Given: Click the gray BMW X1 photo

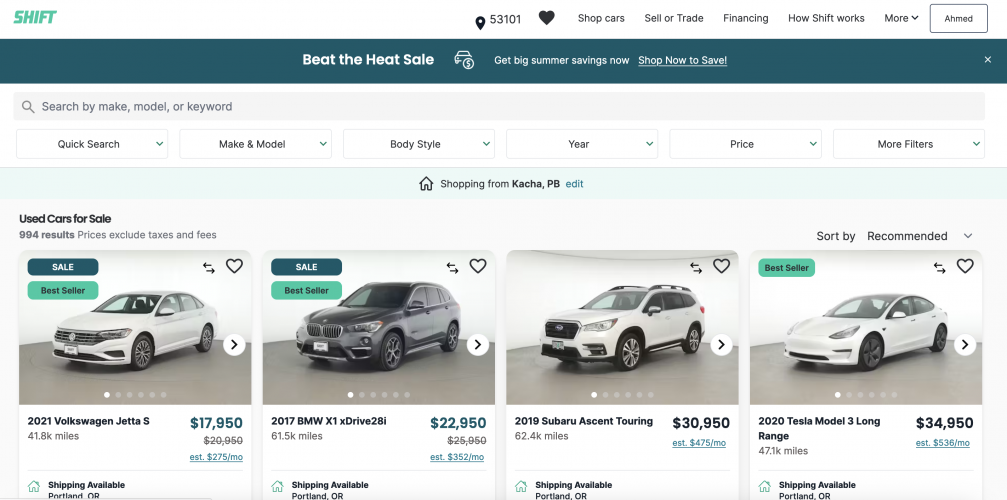Looking at the screenshot, I should click(x=379, y=328).
